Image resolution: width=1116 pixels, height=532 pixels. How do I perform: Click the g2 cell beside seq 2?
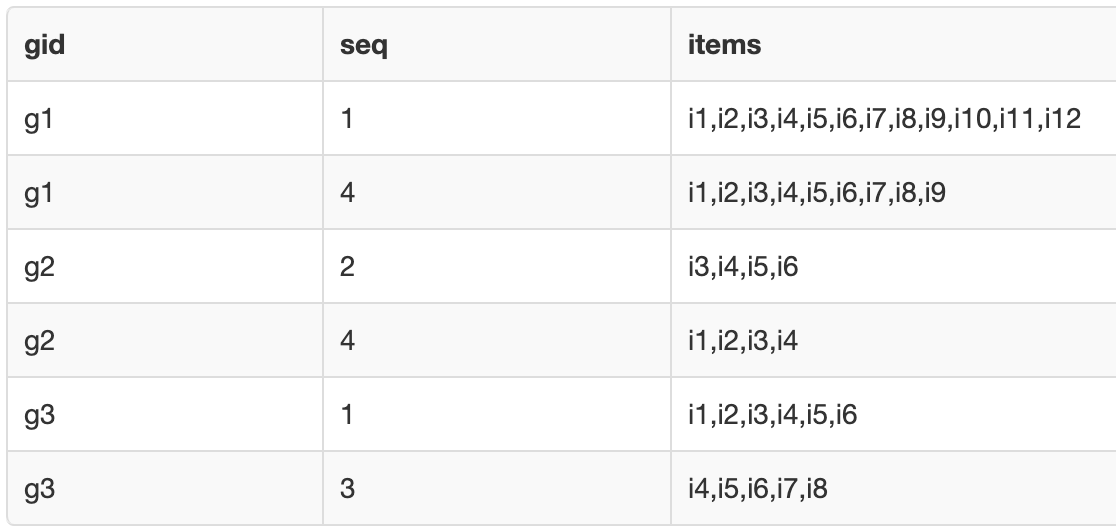tap(40, 268)
